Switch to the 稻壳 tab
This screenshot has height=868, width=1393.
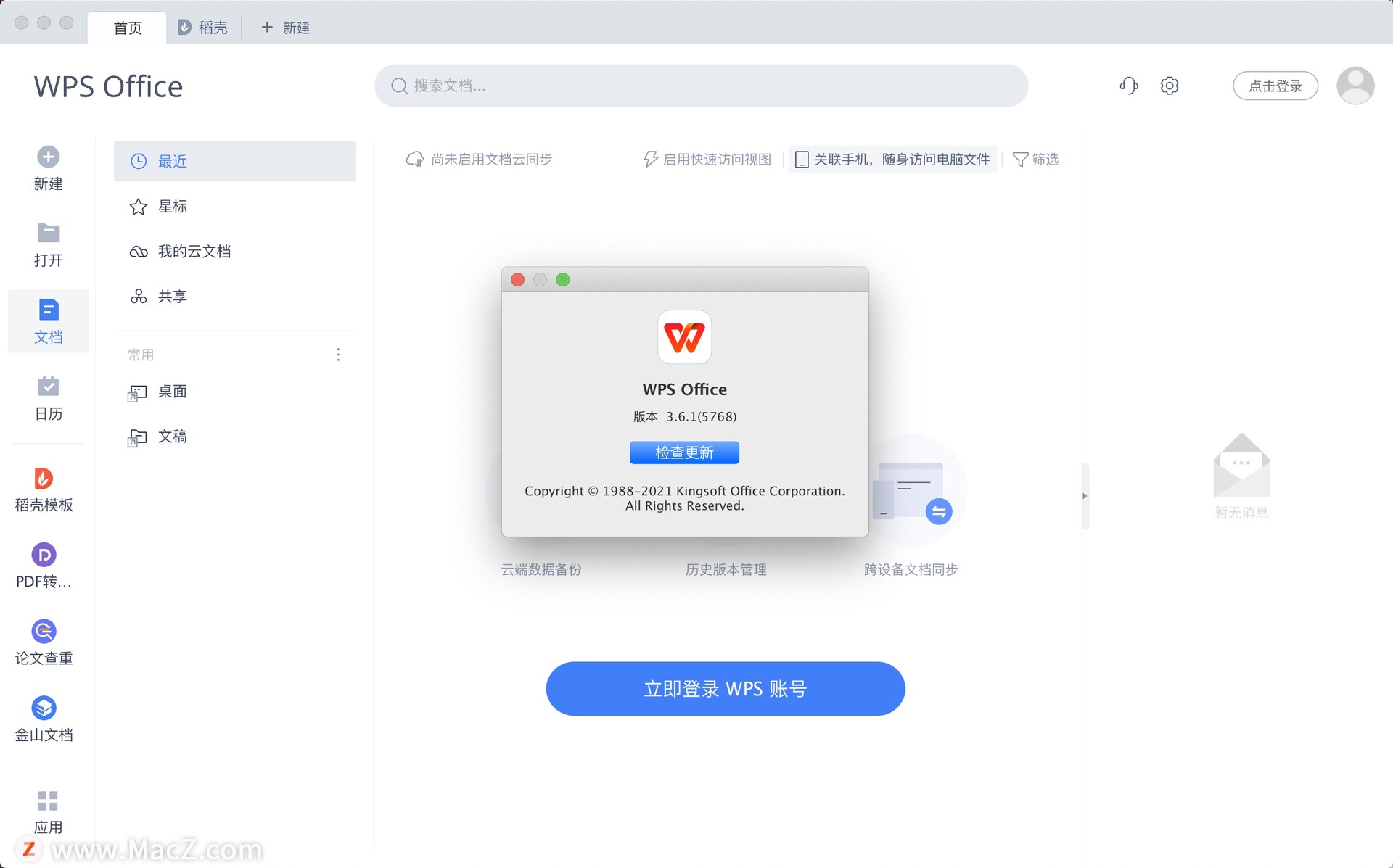tap(203, 28)
